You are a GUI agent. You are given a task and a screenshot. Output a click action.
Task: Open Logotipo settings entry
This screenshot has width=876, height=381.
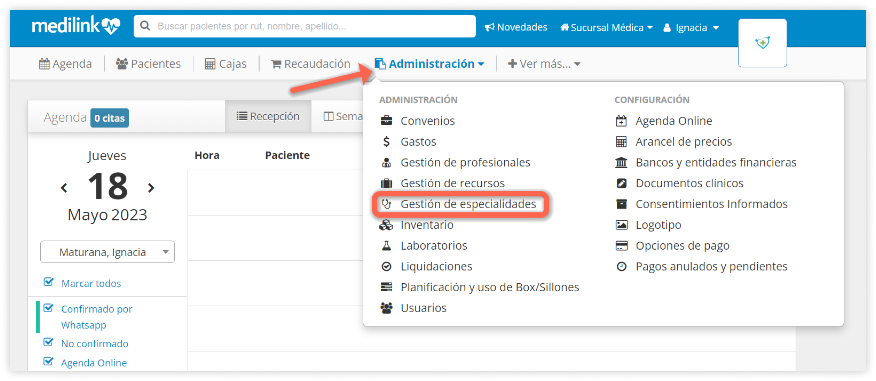tap(658, 225)
